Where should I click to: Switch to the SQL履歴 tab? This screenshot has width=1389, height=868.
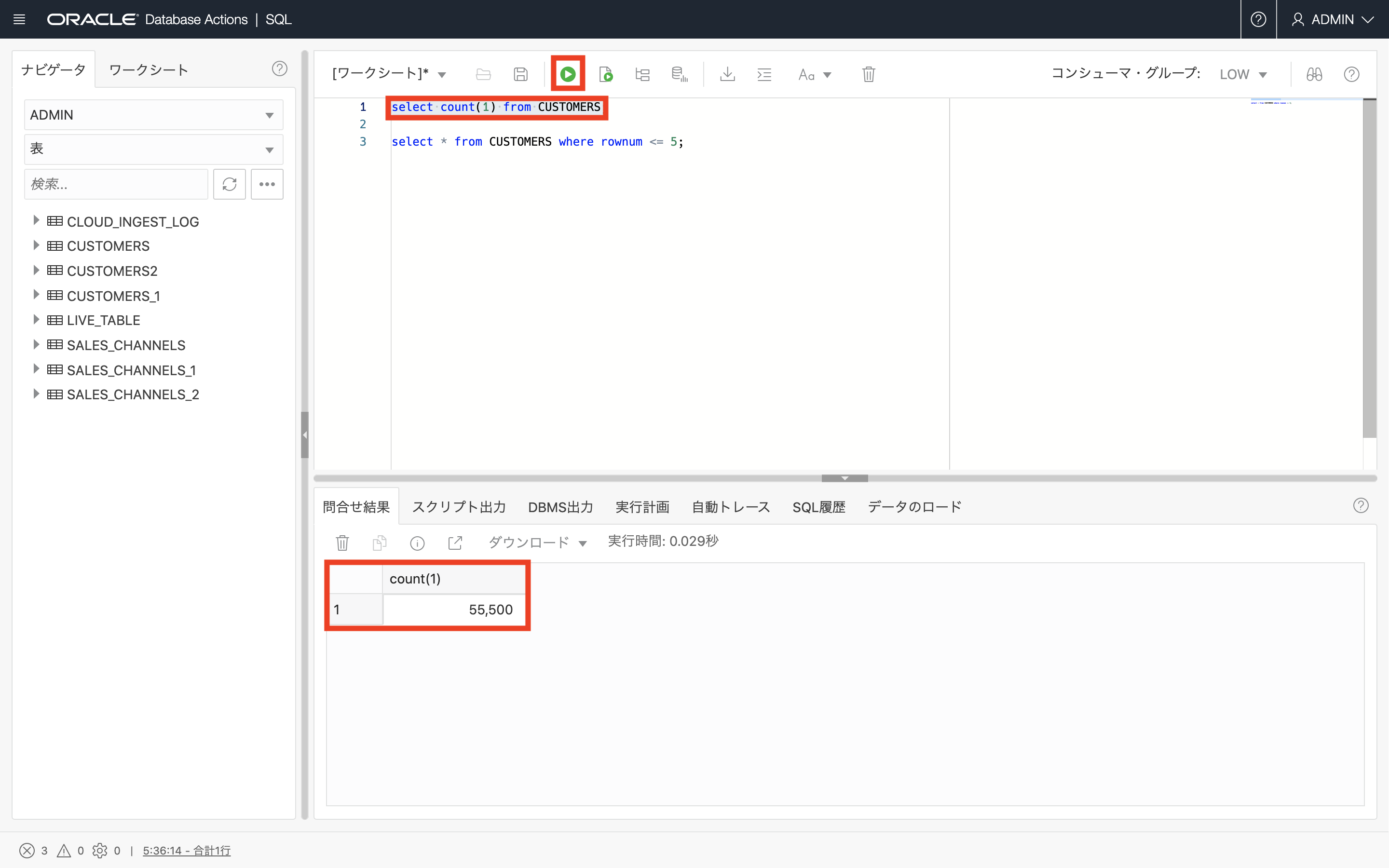point(818,507)
